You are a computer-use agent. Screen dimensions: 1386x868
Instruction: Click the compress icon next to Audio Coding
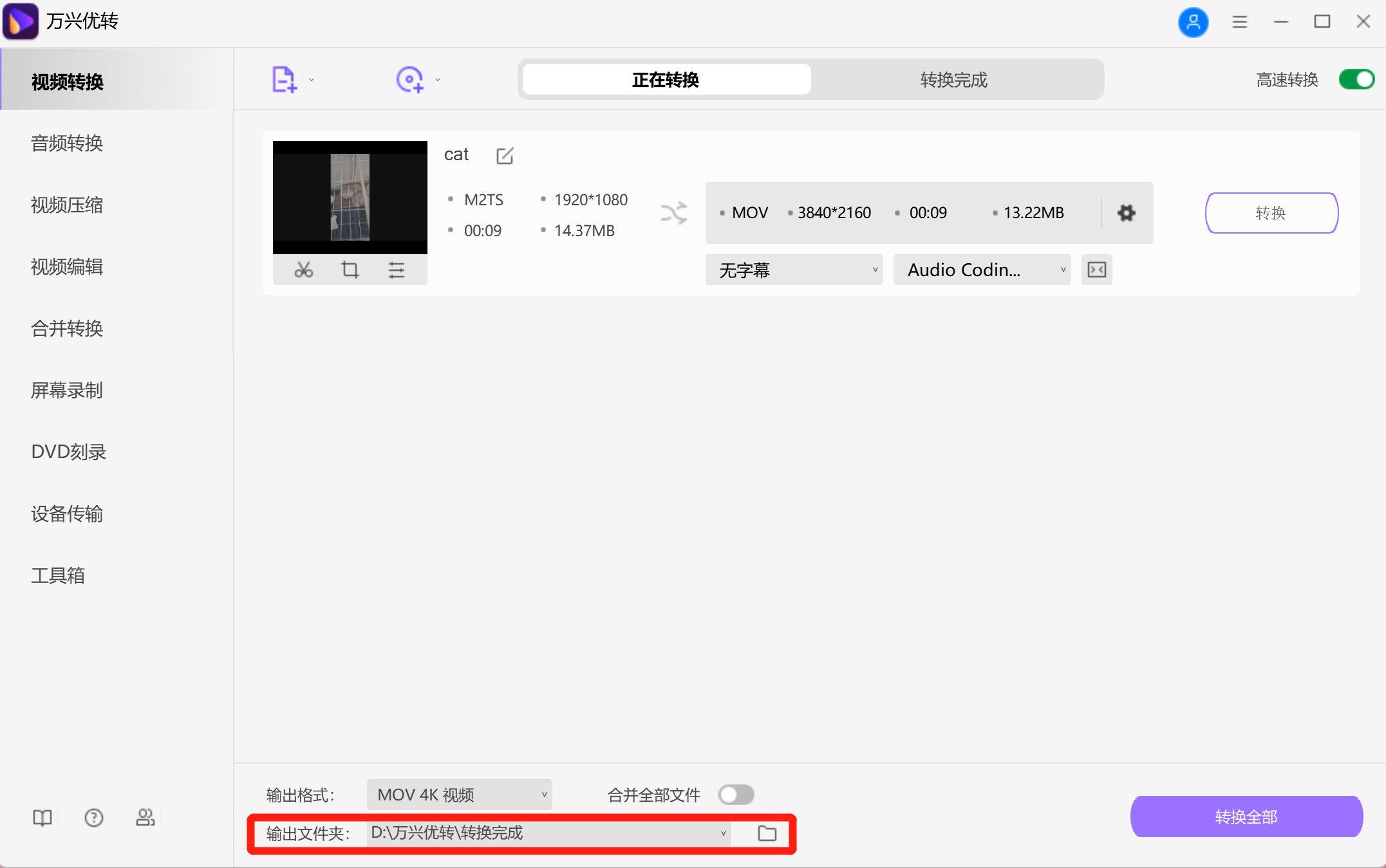point(1096,270)
